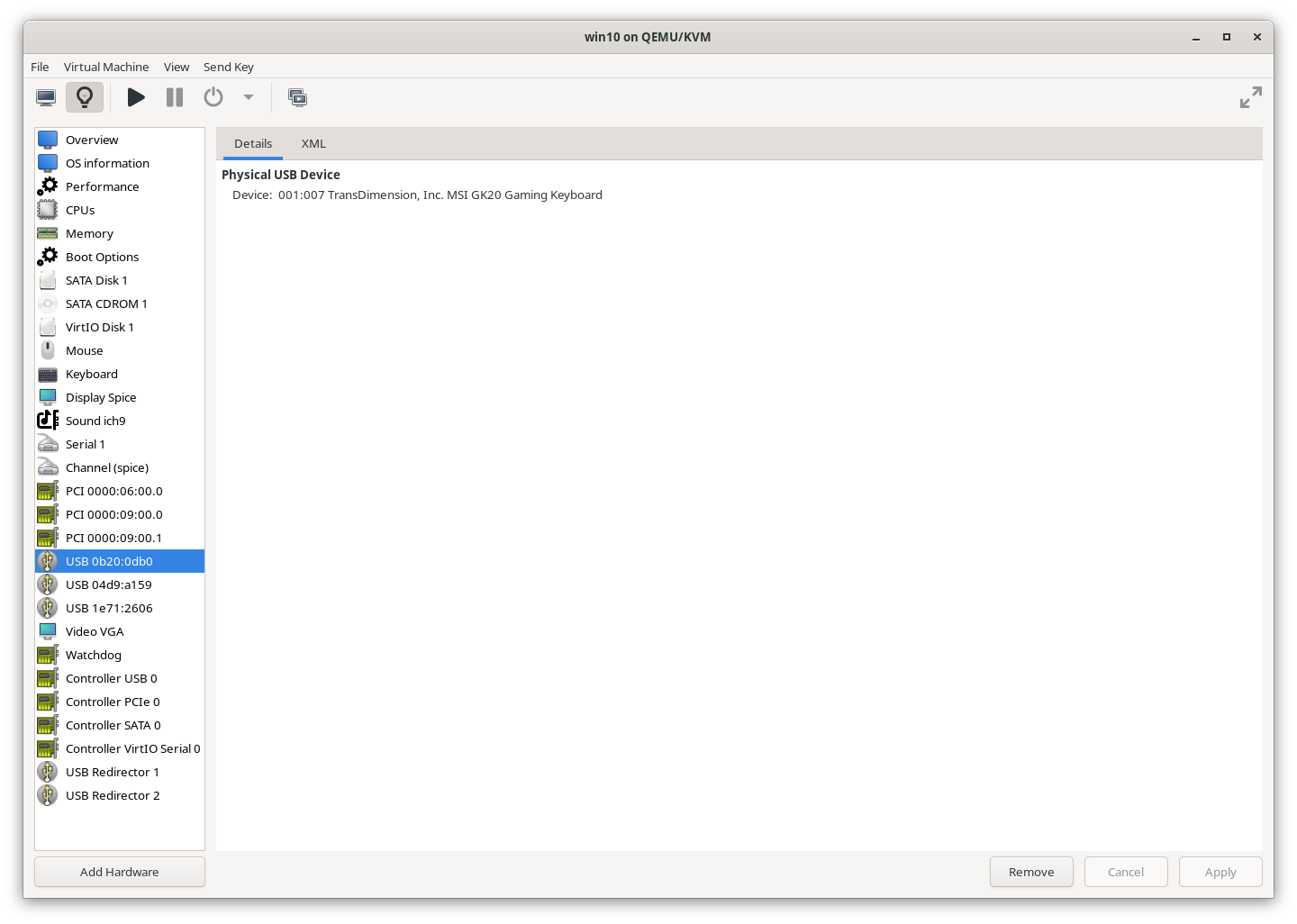Select CPUs chip icon
The image size is (1297, 924).
coord(48,210)
